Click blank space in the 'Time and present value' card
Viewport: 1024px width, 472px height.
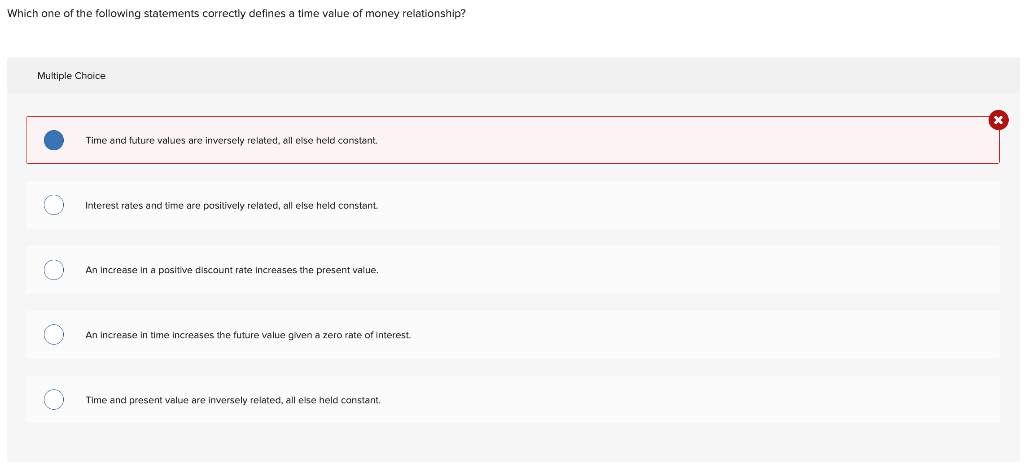click(x=686, y=400)
